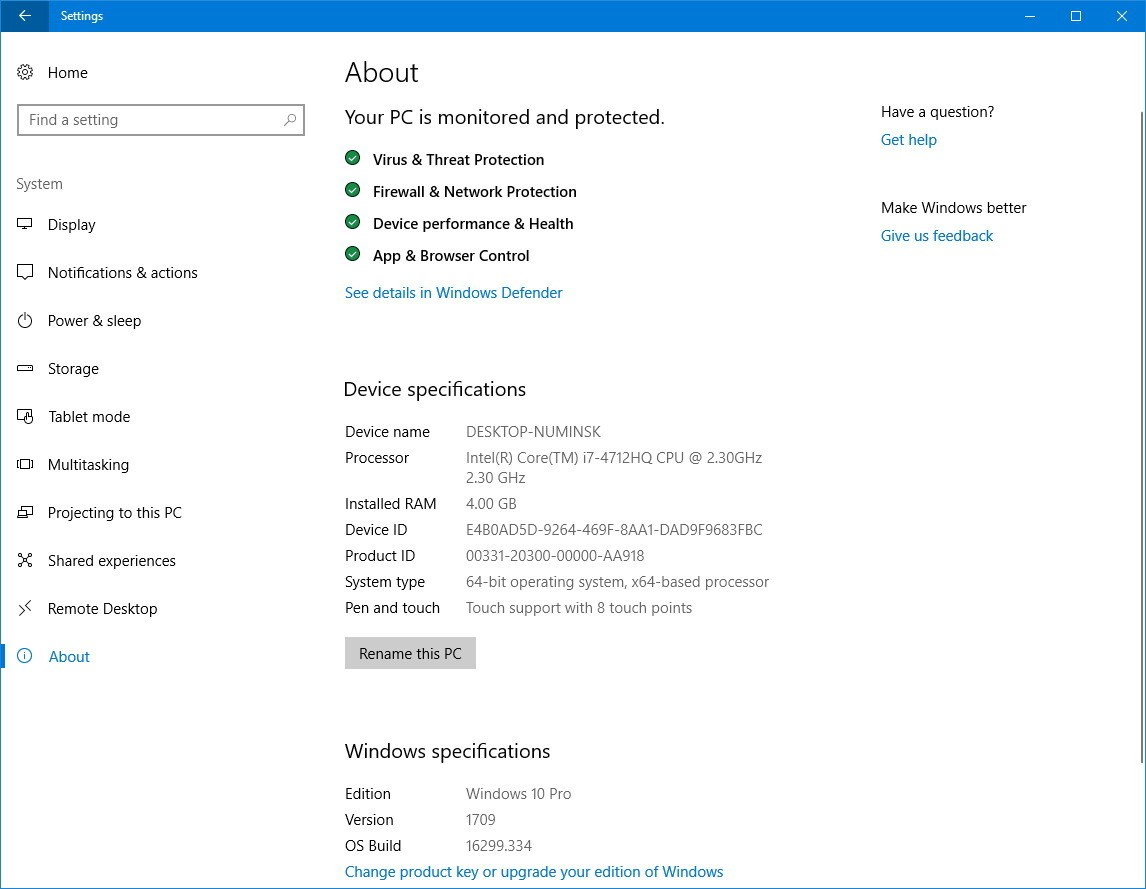Open Storage settings
Image resolution: width=1146 pixels, height=889 pixels.
coord(73,369)
